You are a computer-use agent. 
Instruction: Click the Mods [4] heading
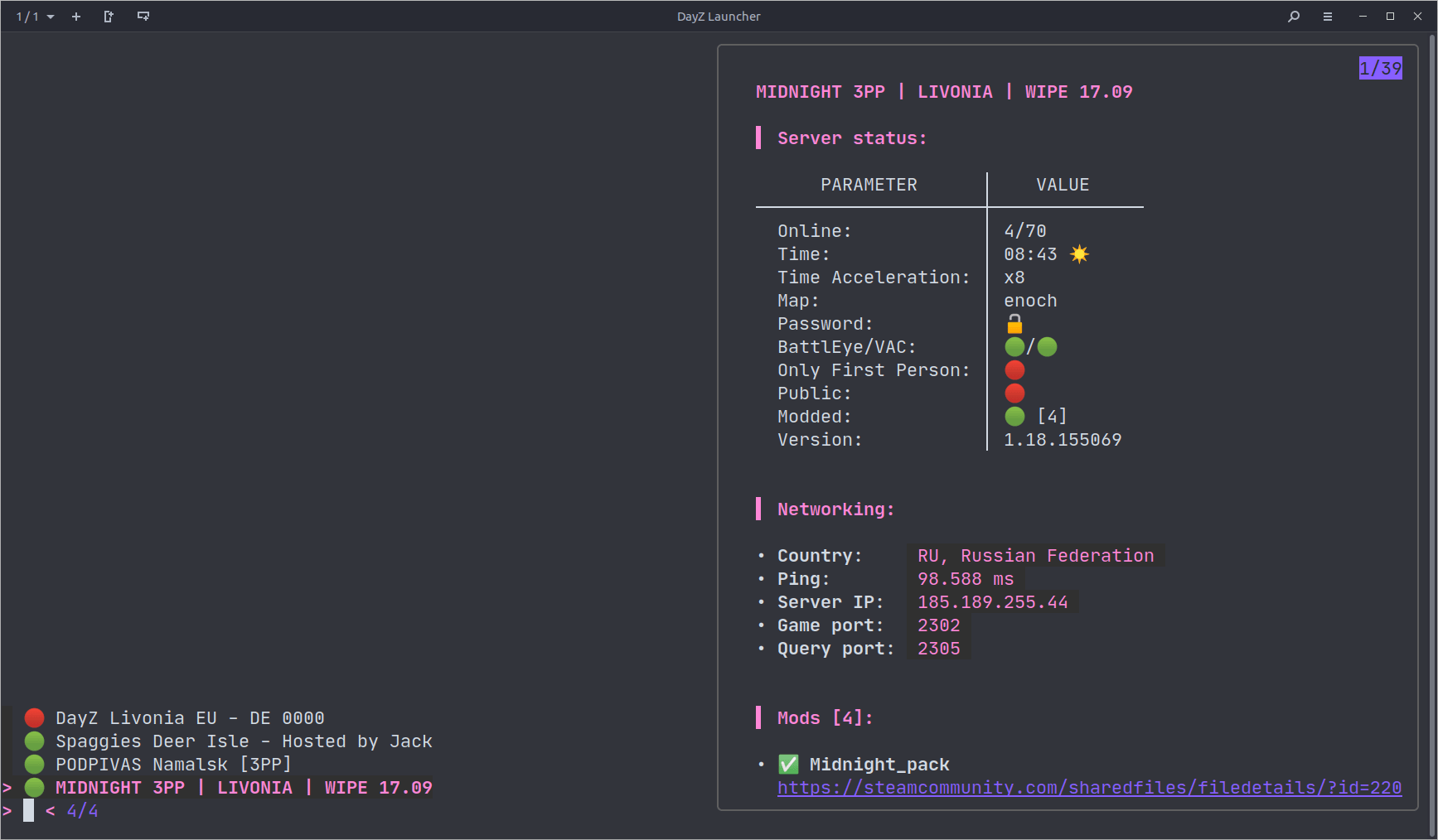(x=825, y=718)
